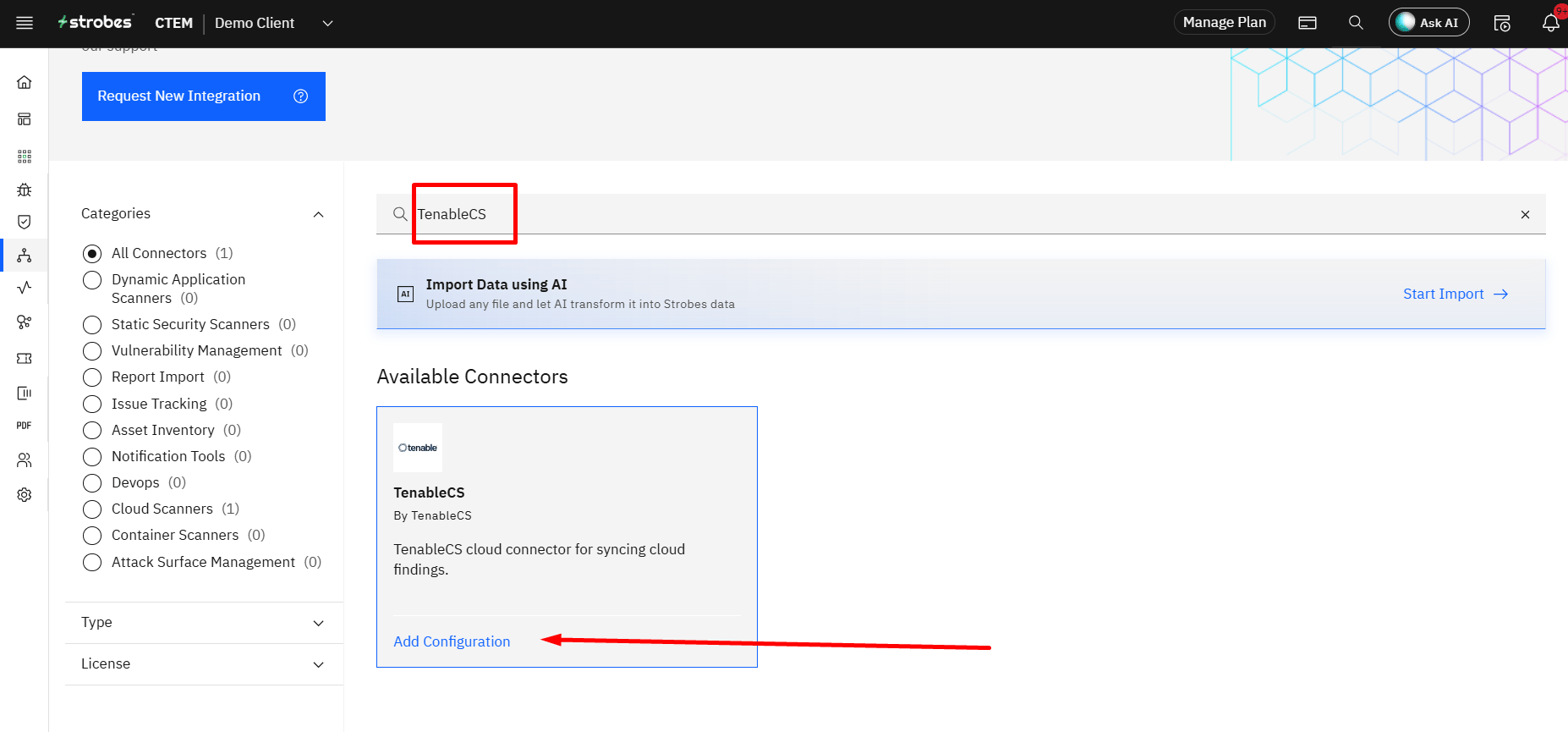Select the Container Scanners category

tap(92, 536)
